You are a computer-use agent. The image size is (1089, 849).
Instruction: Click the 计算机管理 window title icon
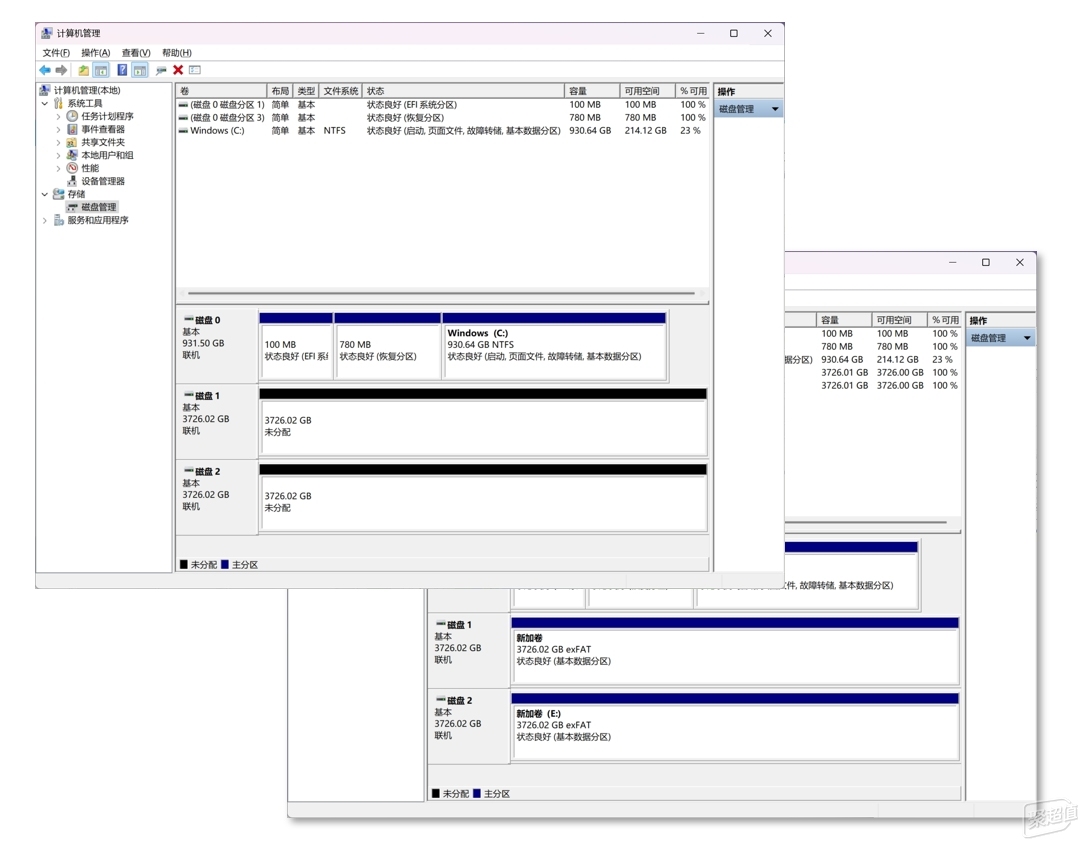coord(47,33)
